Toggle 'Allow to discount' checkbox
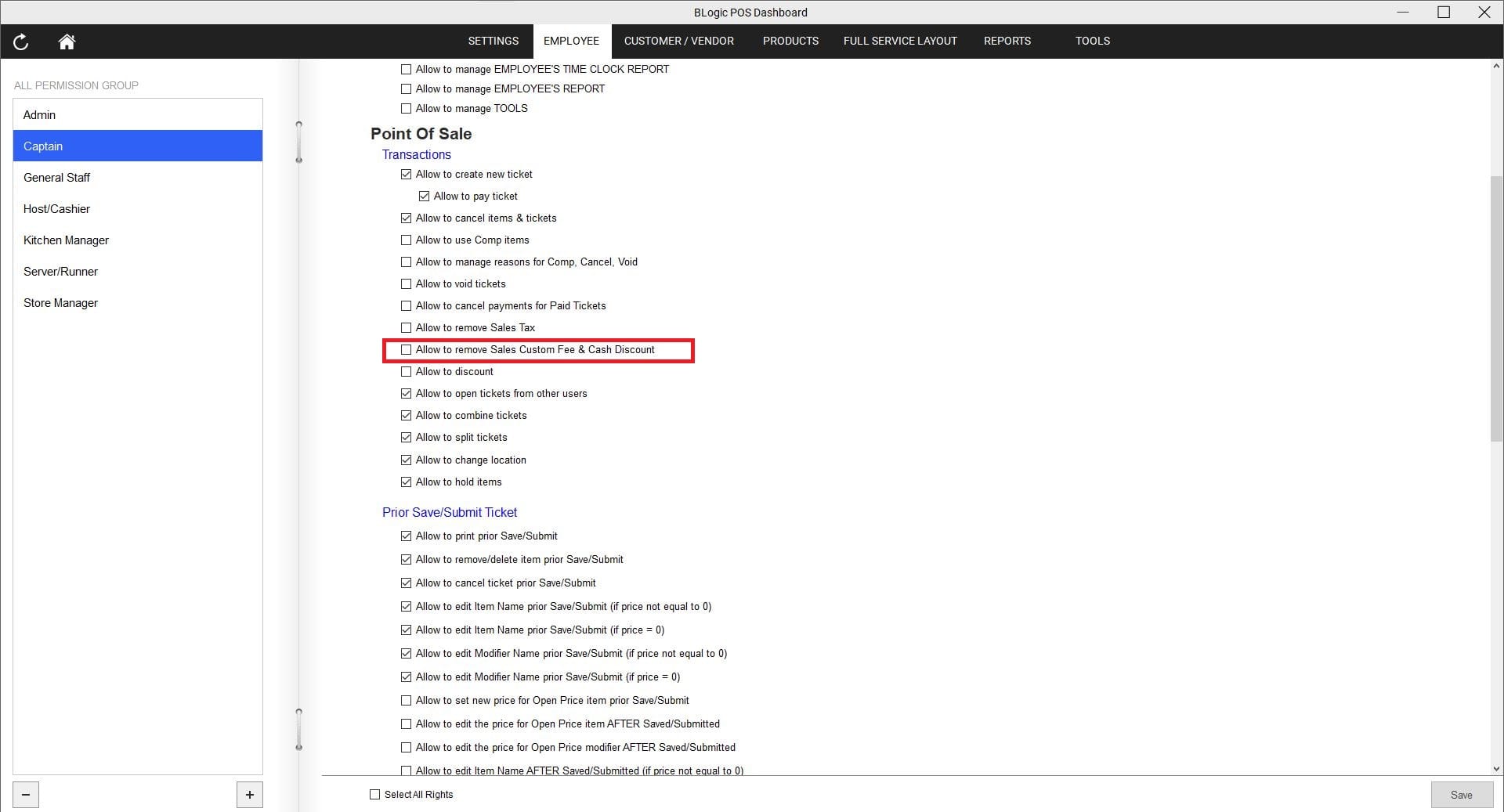 pos(406,372)
